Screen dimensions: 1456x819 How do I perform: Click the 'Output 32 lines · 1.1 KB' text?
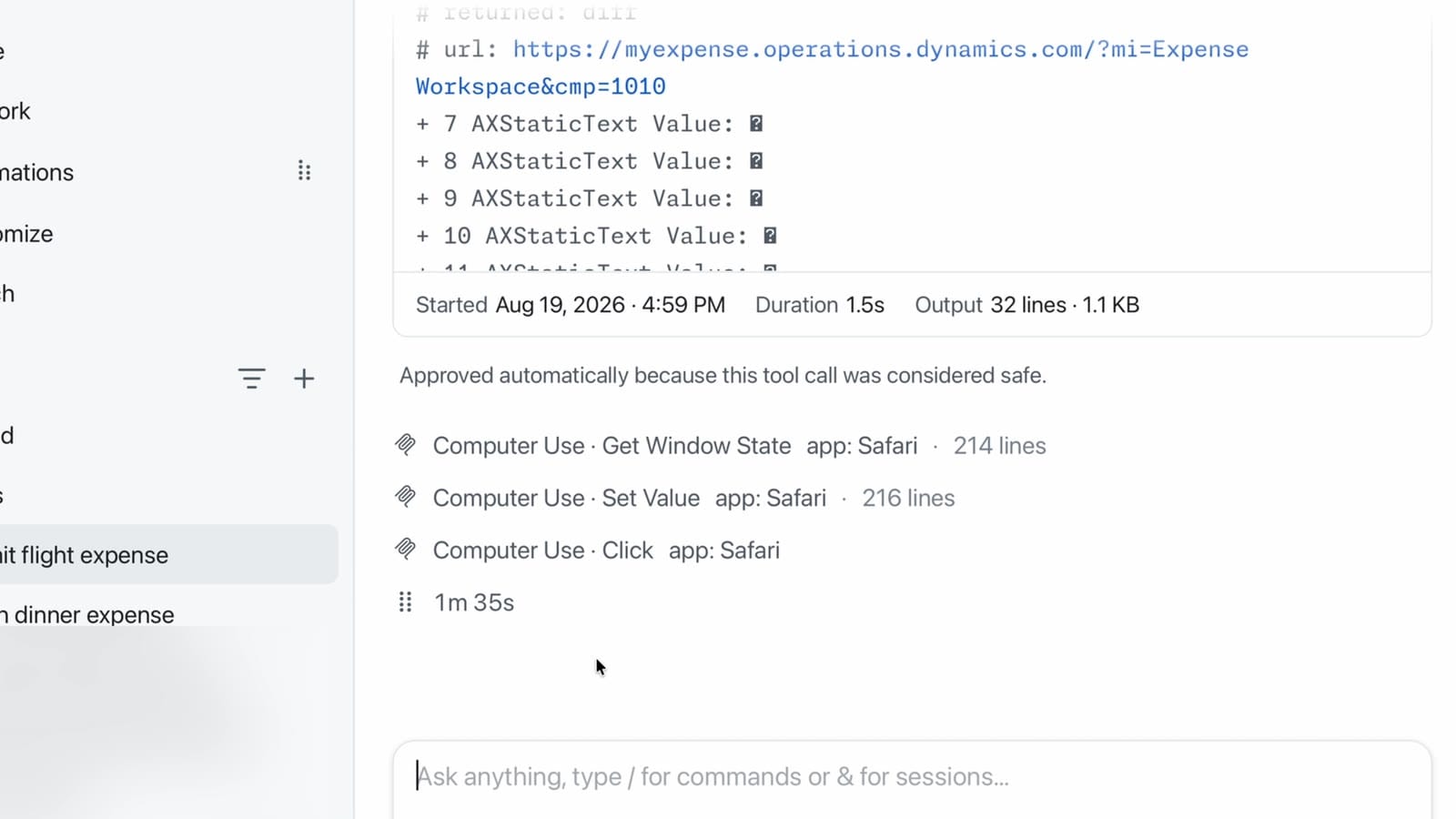(x=1027, y=305)
